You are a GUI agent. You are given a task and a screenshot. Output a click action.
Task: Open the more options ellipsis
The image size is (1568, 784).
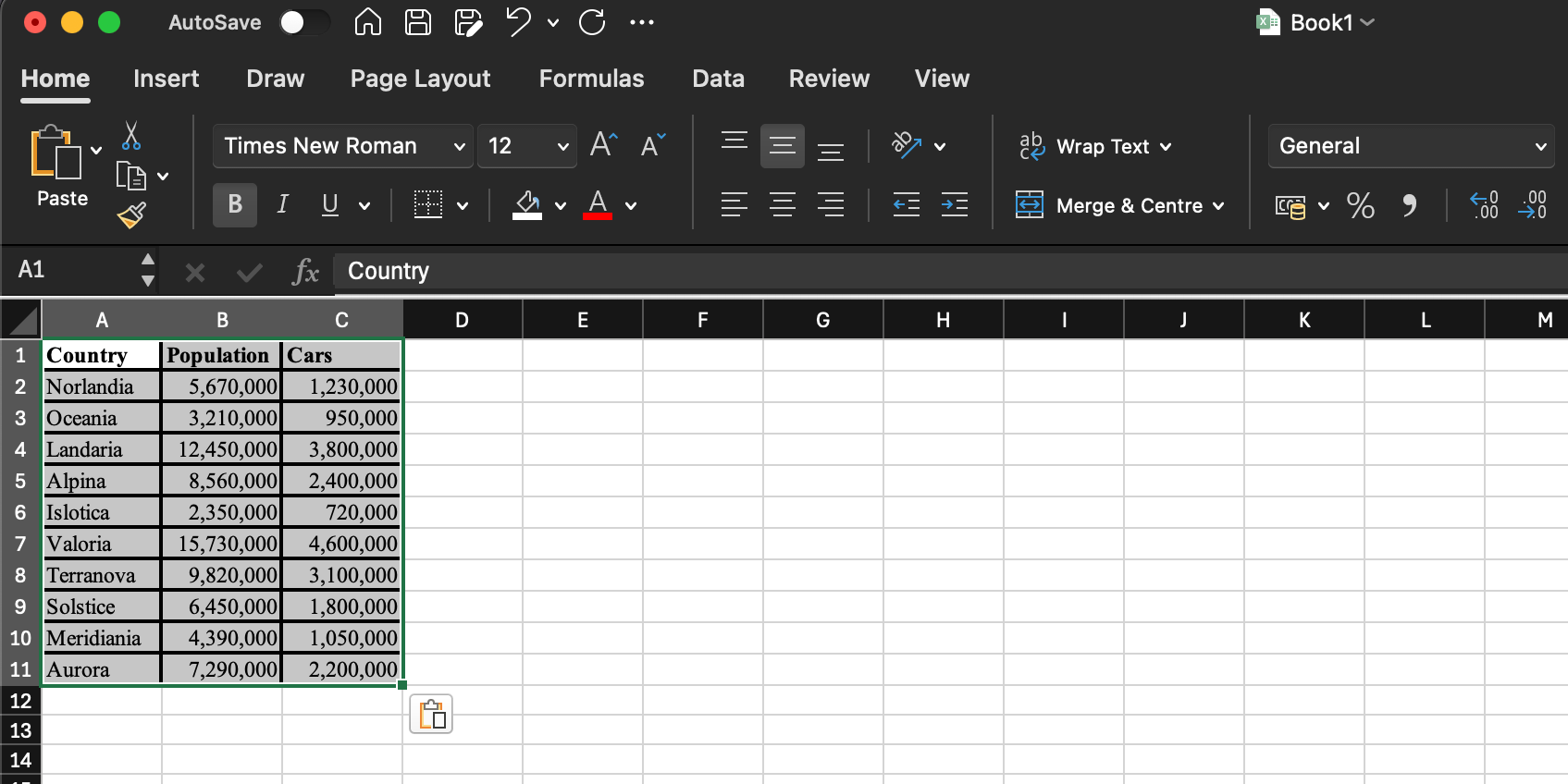coord(642,22)
